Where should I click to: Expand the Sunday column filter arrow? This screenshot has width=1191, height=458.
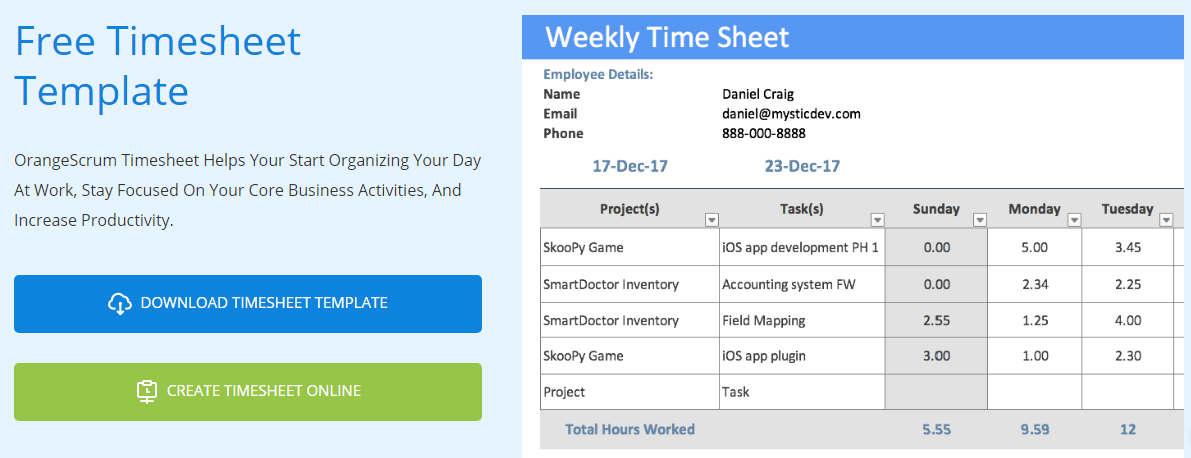pos(980,220)
